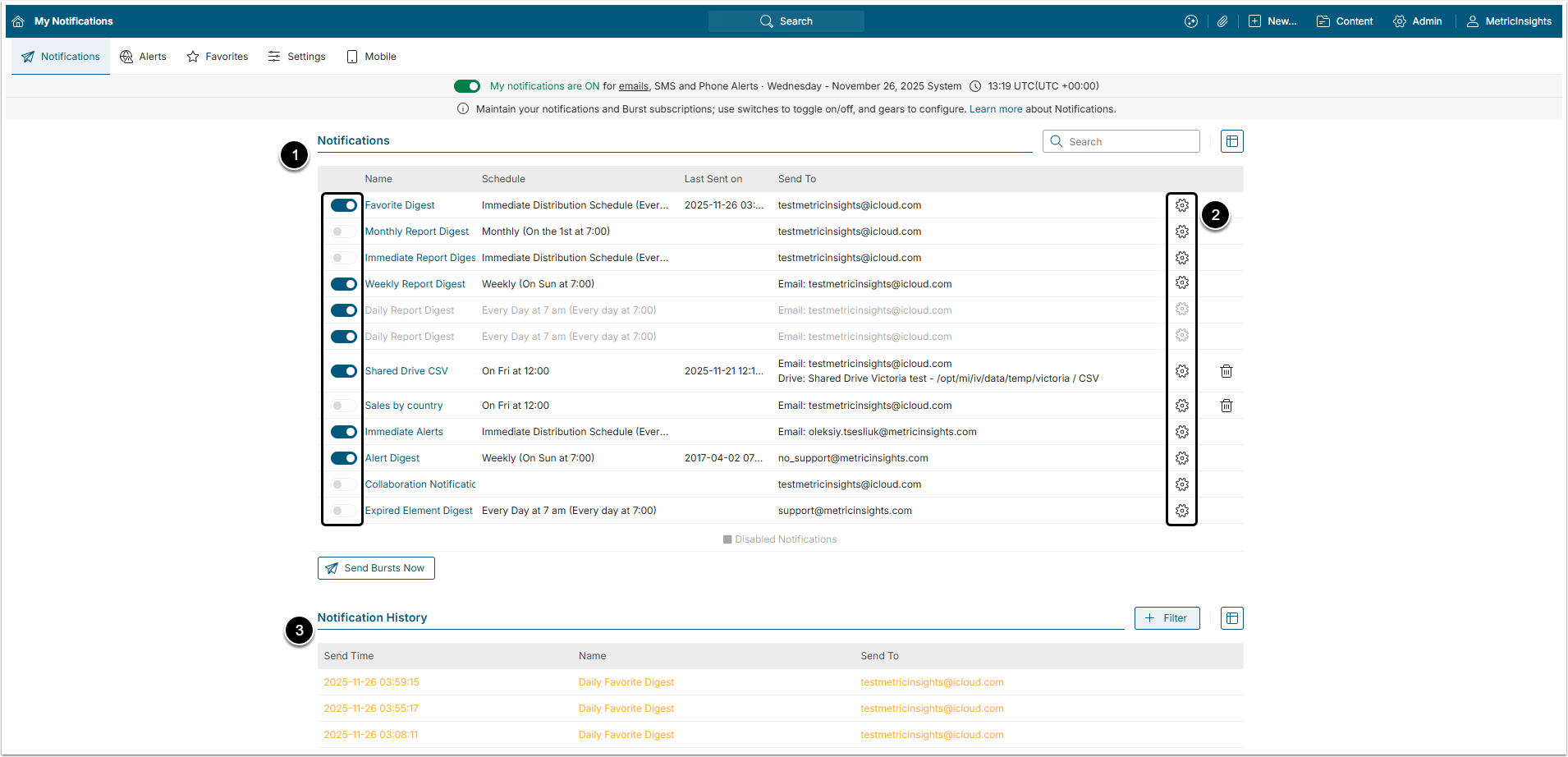1568x757 pixels.
Task: Click trash icon for Sales by country
Action: click(1226, 406)
